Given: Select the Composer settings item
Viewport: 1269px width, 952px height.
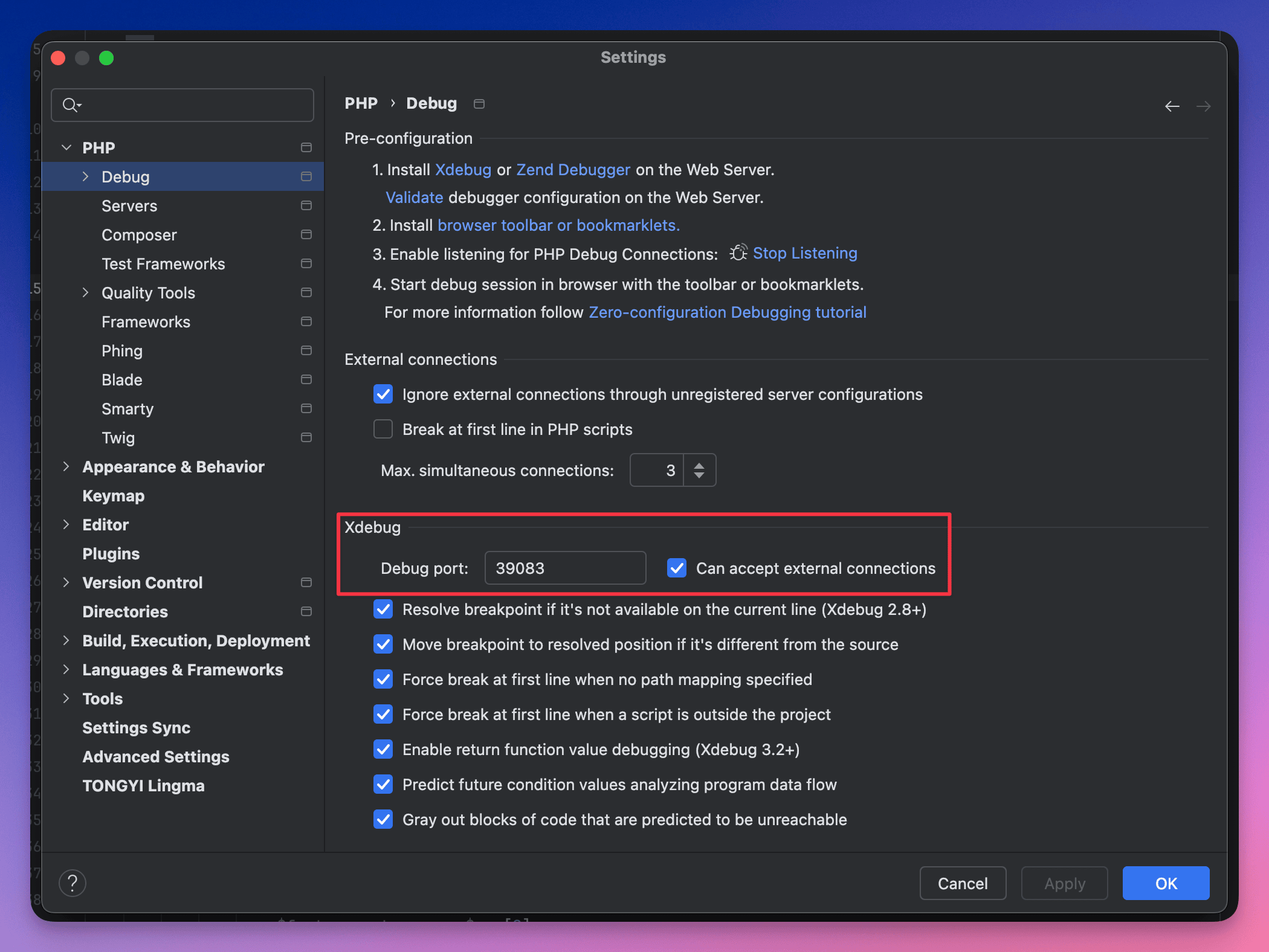Looking at the screenshot, I should [x=139, y=235].
